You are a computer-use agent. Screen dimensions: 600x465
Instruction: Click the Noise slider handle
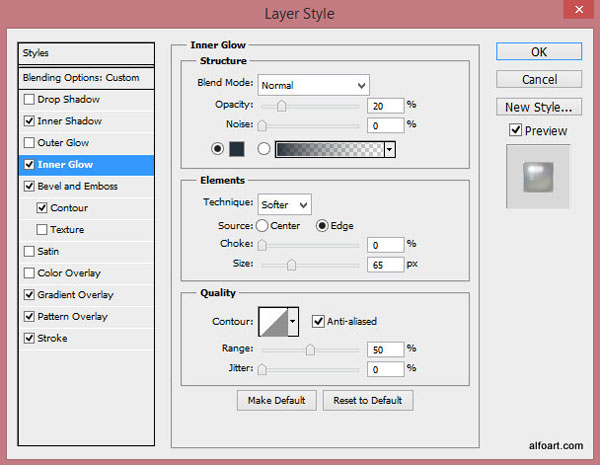[262, 125]
